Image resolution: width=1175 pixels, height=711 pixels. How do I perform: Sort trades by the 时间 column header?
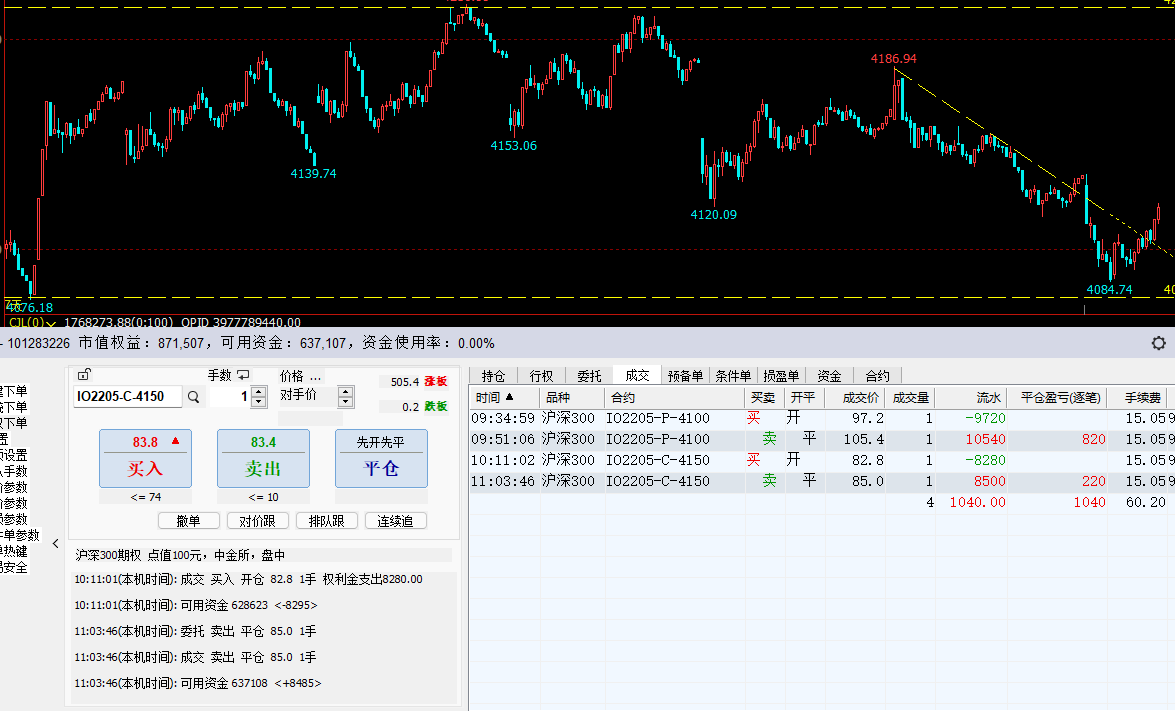pyautogui.click(x=495, y=398)
